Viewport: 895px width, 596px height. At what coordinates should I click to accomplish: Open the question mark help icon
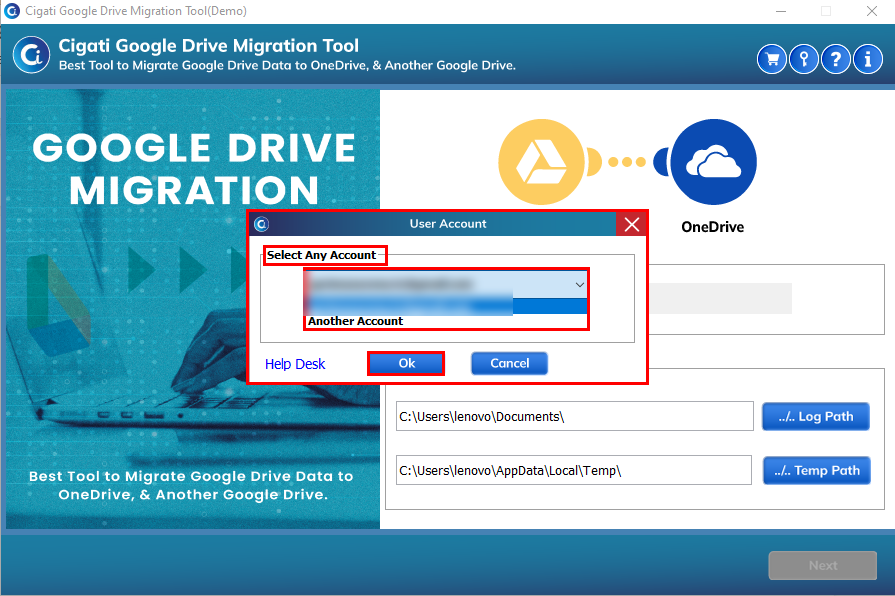click(x=836, y=59)
